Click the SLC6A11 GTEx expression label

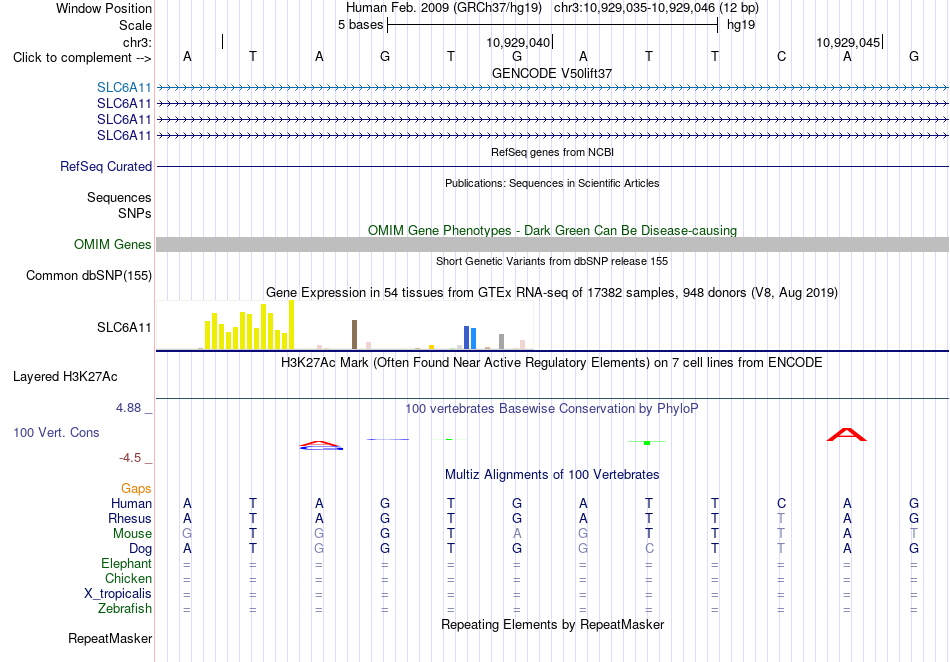(124, 328)
